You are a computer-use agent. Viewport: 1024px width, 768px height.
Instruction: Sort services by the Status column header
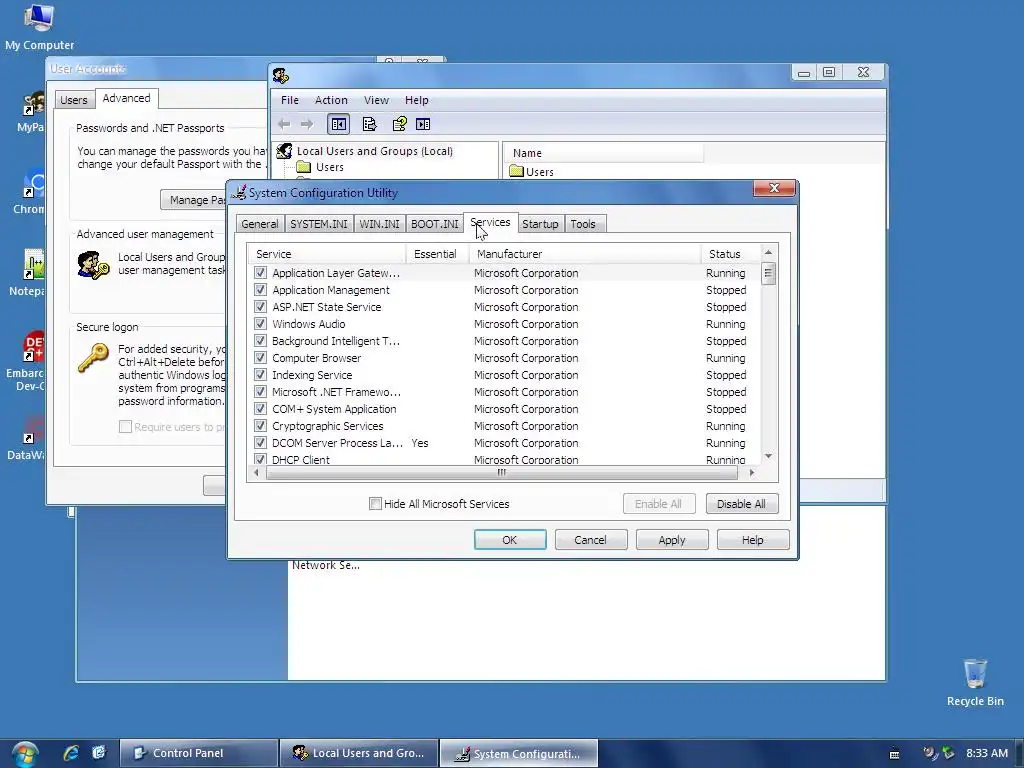(729, 253)
